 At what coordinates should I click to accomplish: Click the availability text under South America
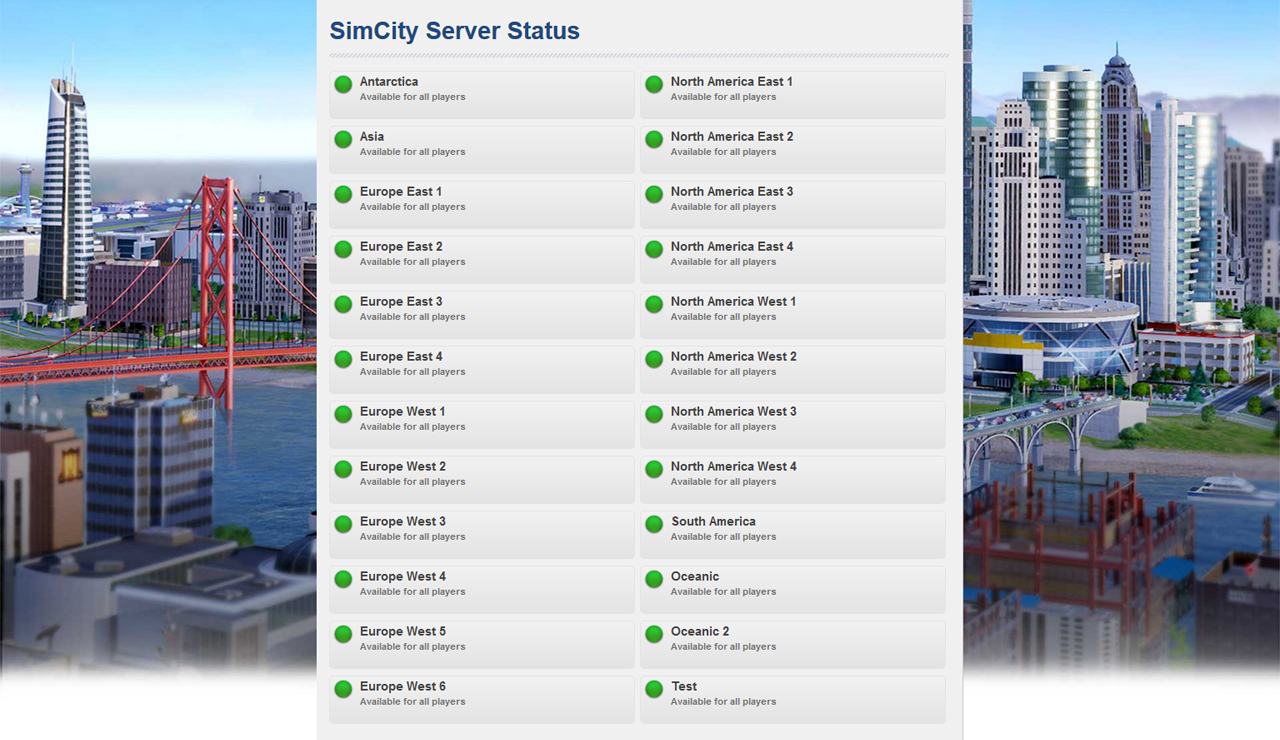(723, 537)
